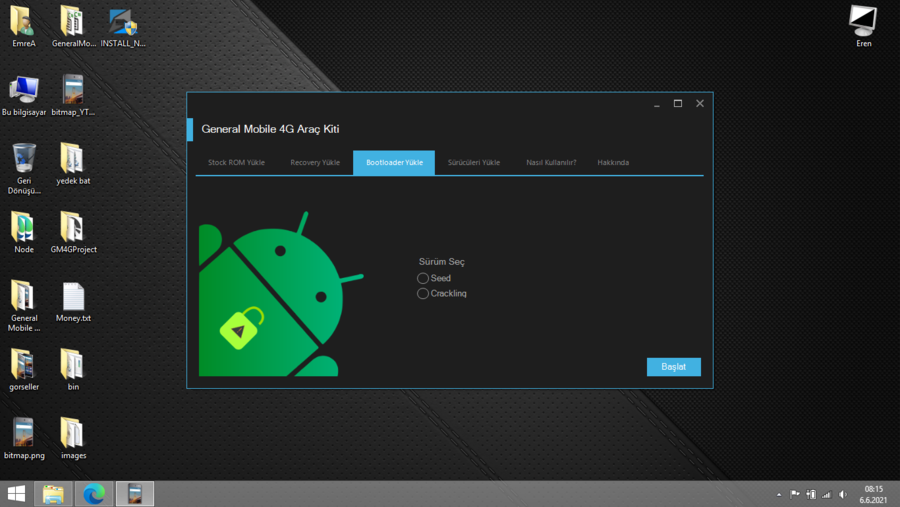Open the Action Center flag icon
This screenshot has width=900, height=507.
tap(795, 494)
